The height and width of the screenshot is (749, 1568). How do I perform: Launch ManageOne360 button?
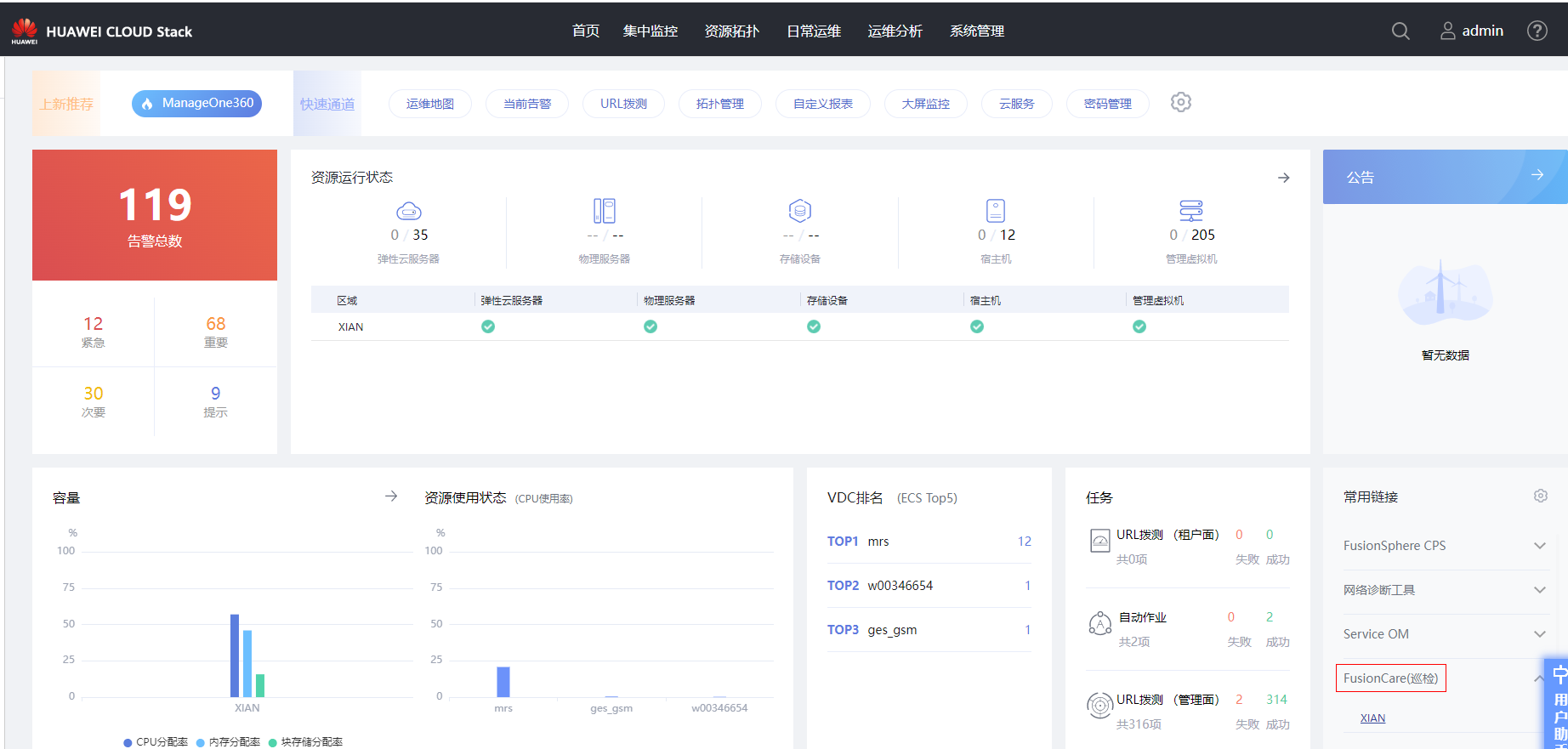pos(196,103)
